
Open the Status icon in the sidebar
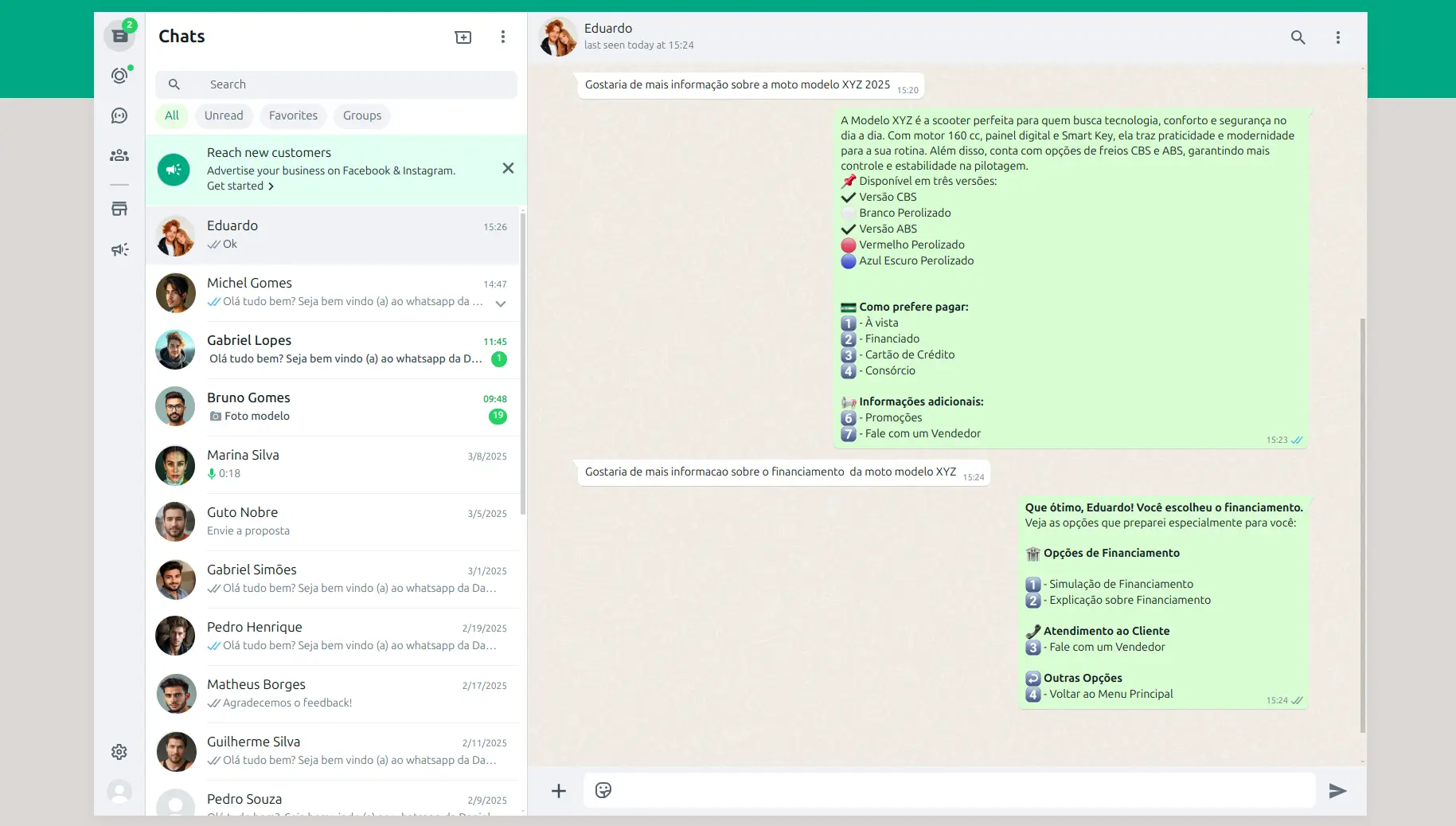pos(119,76)
